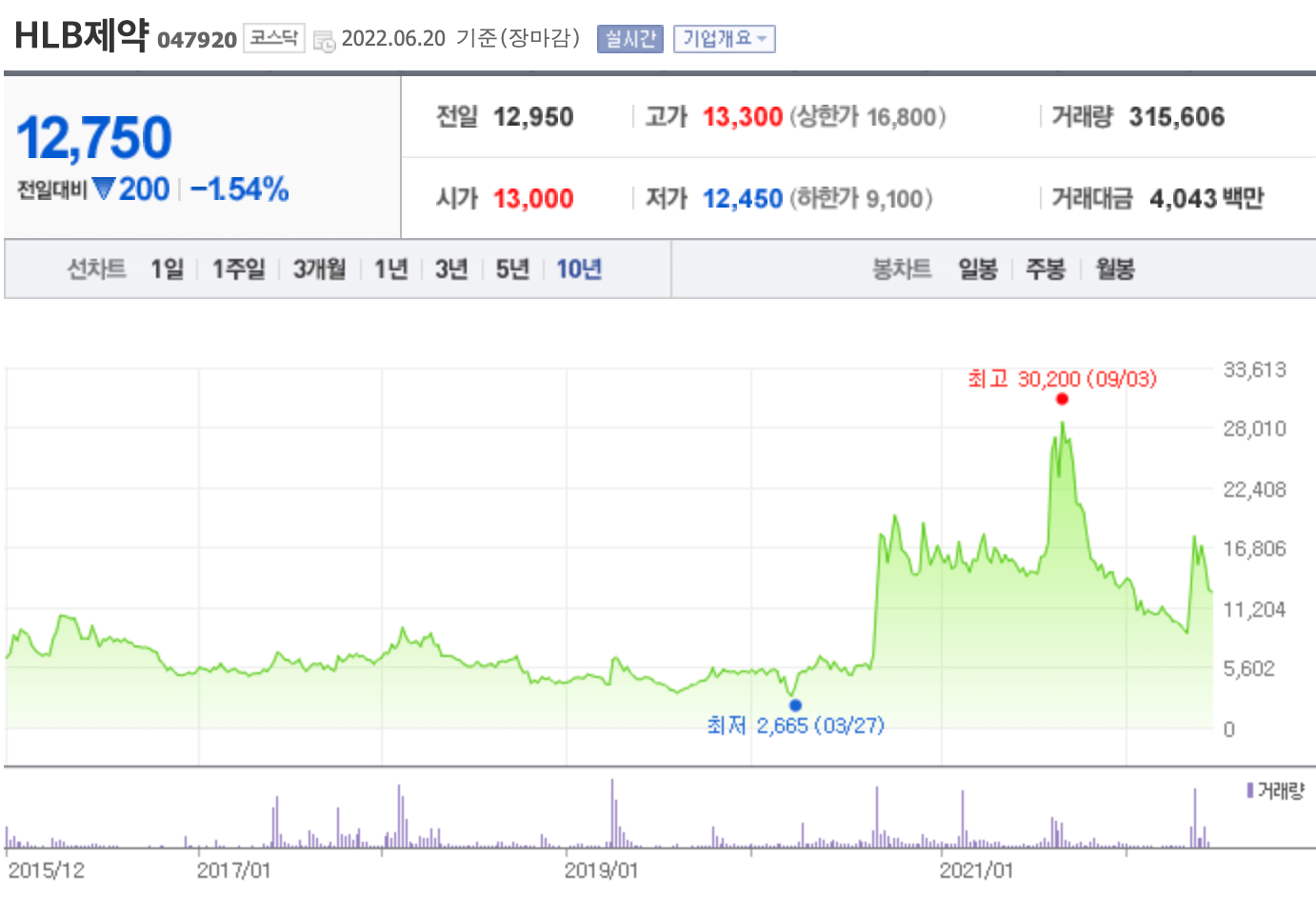Select the 1주일 line chart tab

coord(239,269)
